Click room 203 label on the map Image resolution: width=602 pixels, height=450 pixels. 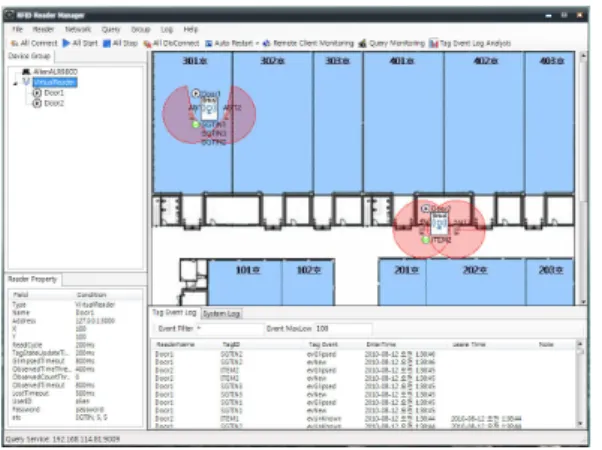pyautogui.click(x=551, y=270)
